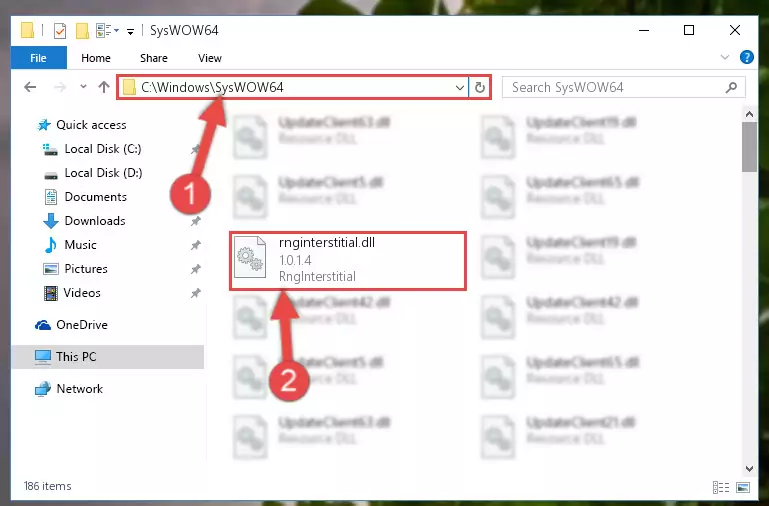This screenshot has height=506, width=769.
Task: Select the rnginterstitial.dll file name
Action: tap(327, 243)
